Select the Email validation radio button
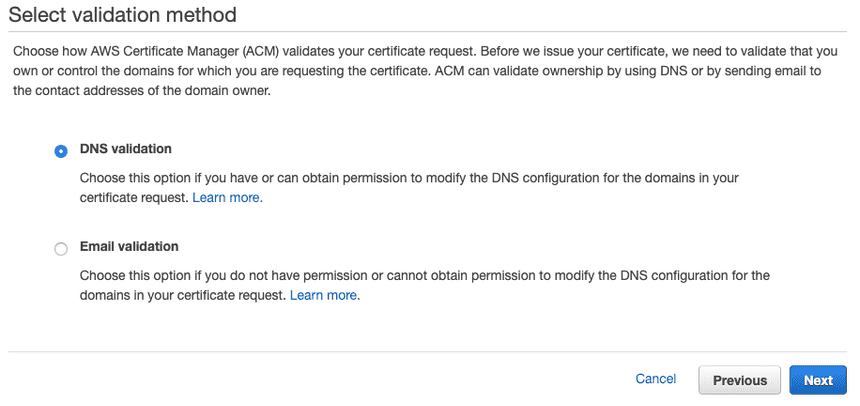 tap(61, 249)
